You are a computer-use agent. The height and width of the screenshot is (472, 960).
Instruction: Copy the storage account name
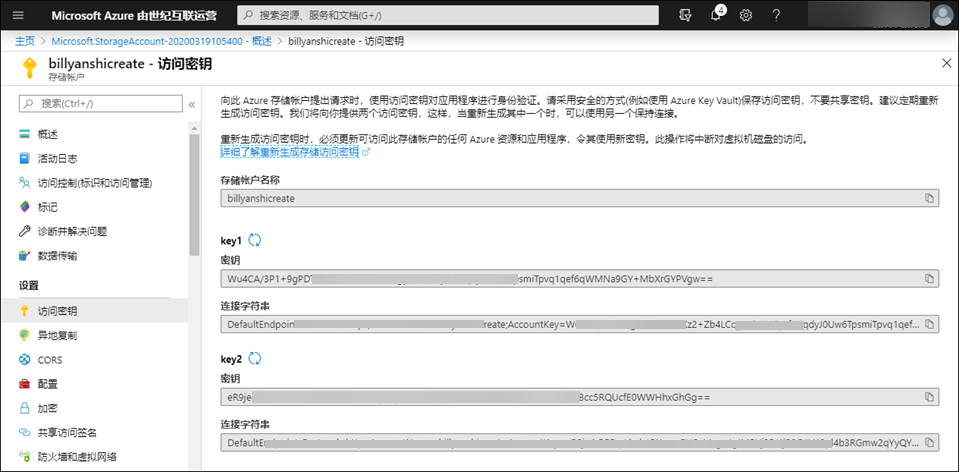(x=929, y=198)
